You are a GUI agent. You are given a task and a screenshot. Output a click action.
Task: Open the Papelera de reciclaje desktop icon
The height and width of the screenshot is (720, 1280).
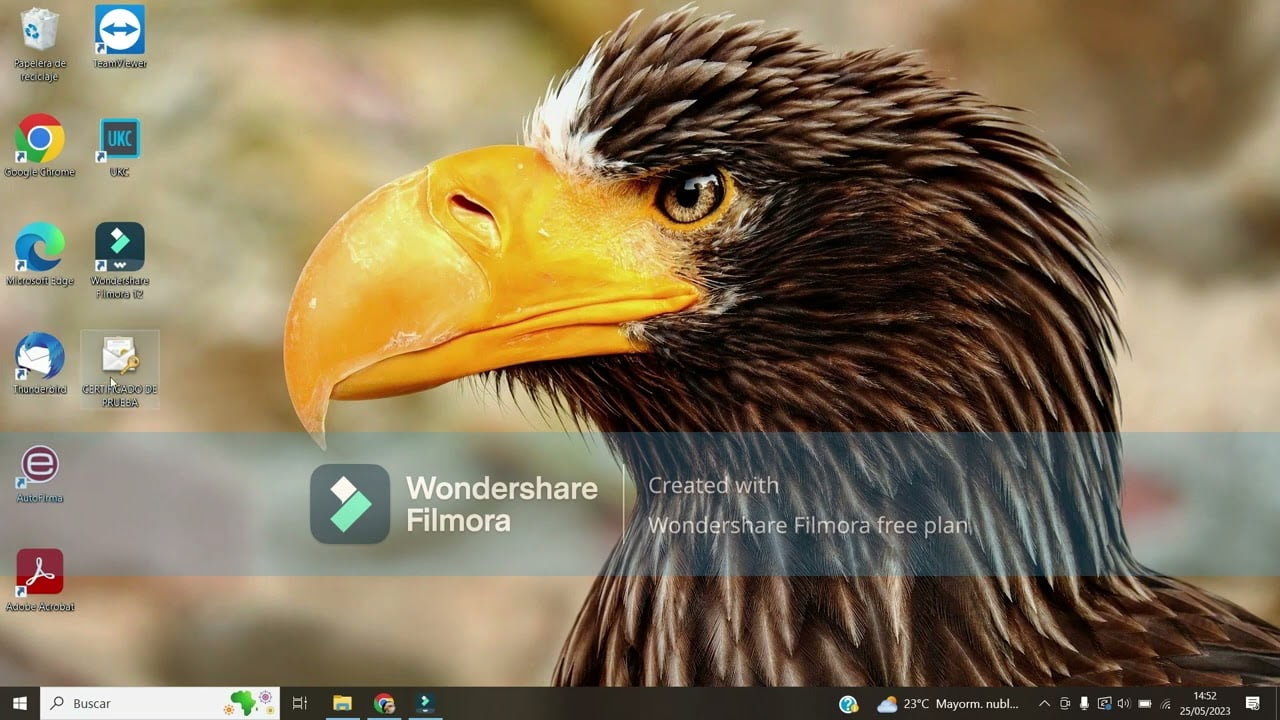40,44
